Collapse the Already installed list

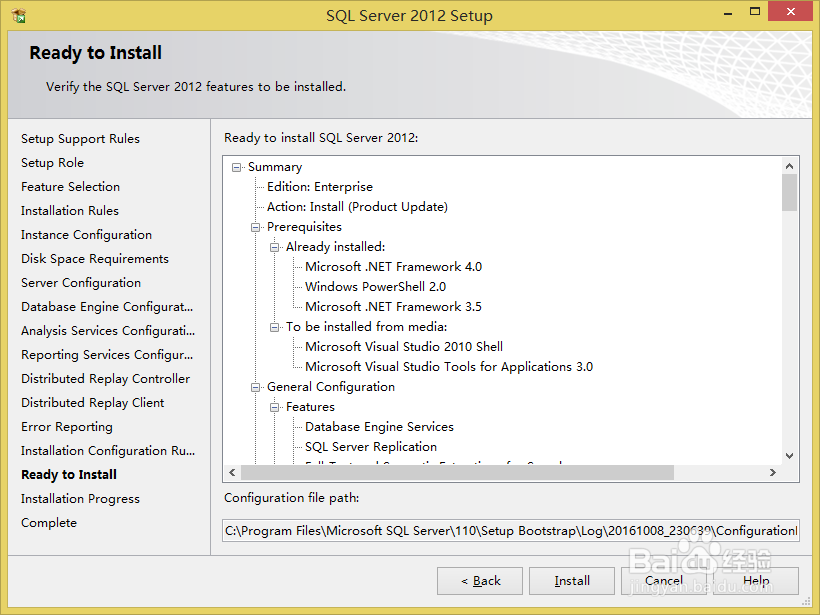pyautogui.click(x=276, y=246)
